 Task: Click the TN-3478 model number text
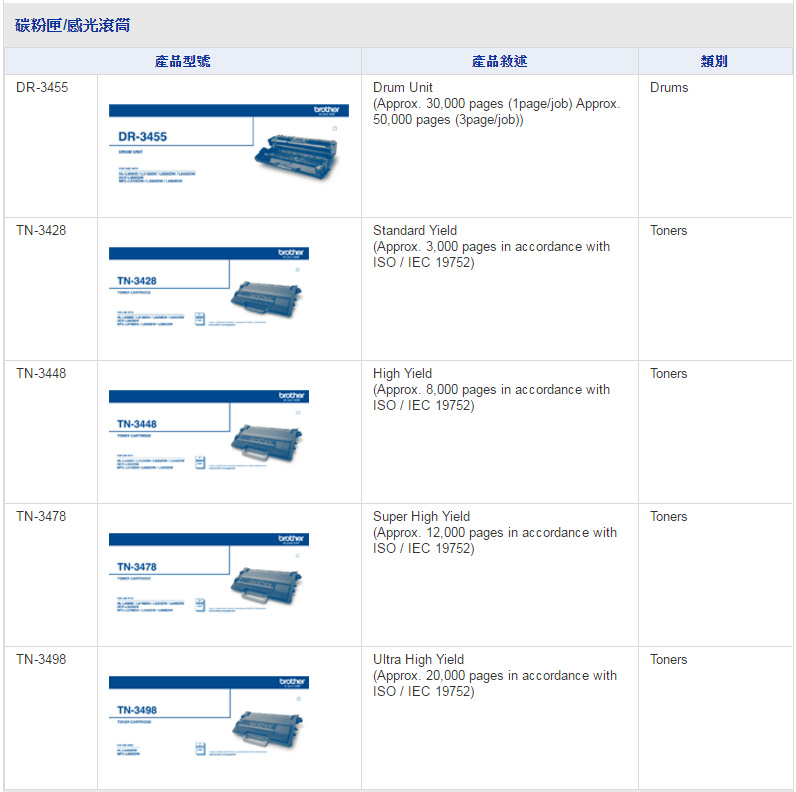[x=41, y=516]
